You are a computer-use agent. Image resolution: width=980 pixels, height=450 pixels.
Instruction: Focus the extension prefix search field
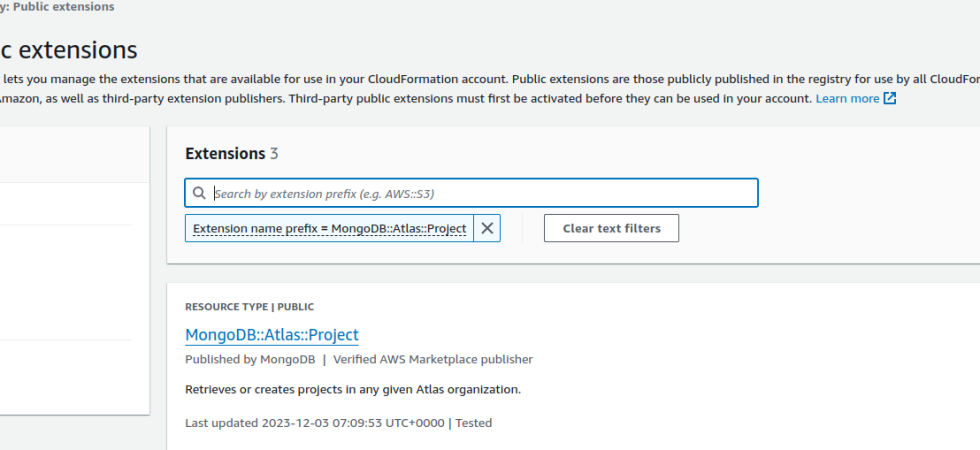471,192
